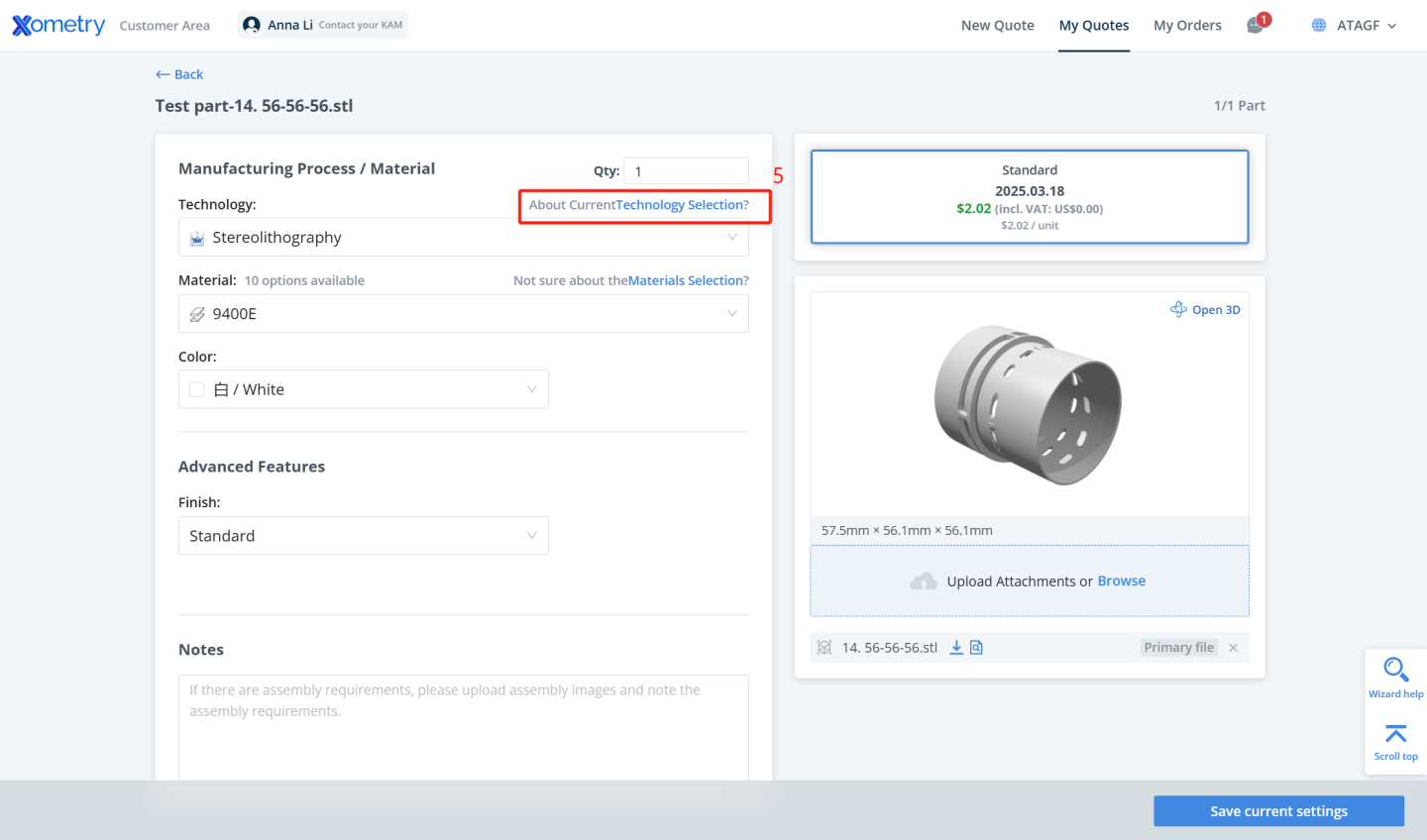Download the 14. 56-56-56.stl file
Viewport: 1427px width, 840px height.
pos(955,647)
